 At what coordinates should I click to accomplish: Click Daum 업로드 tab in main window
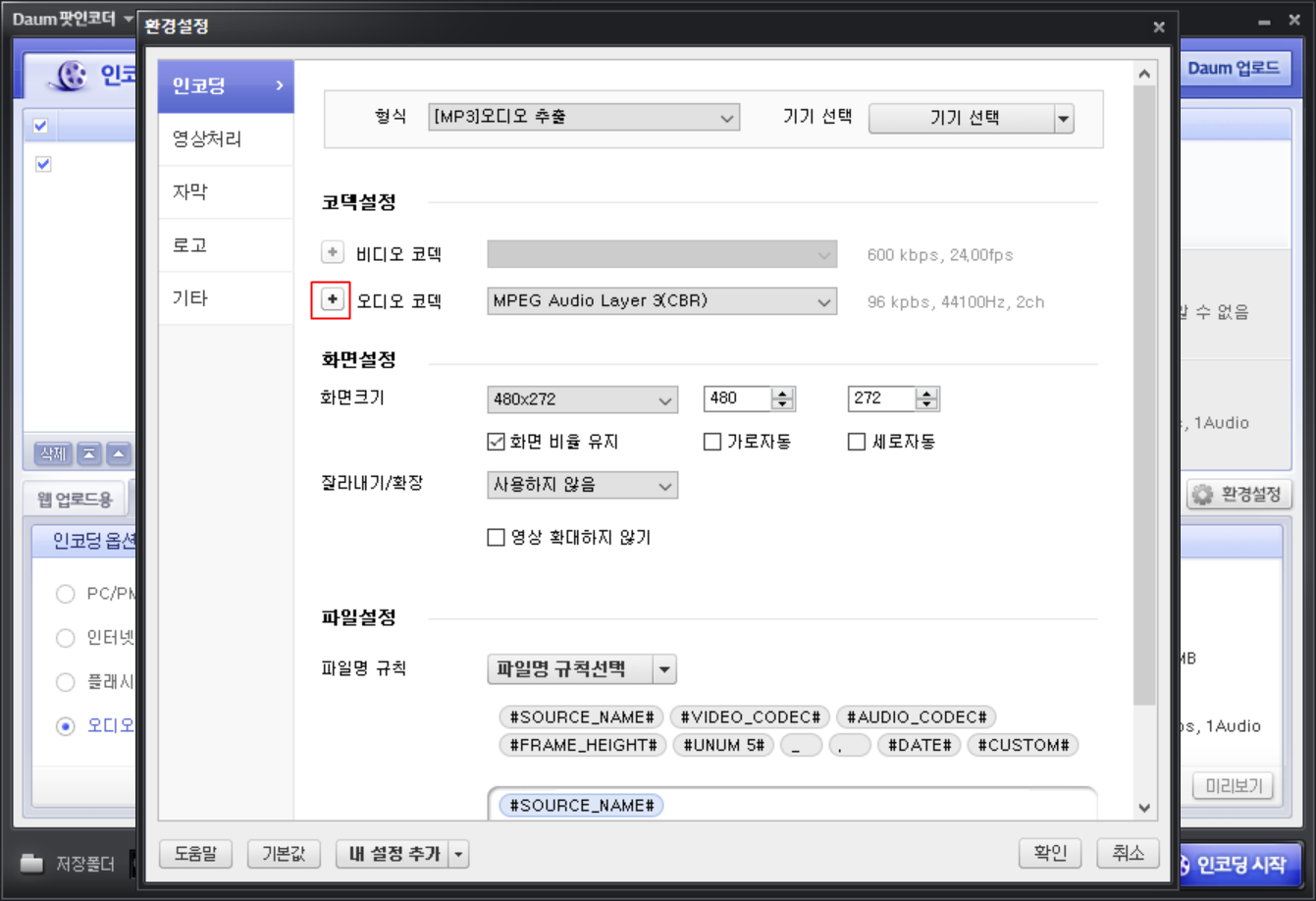pyautogui.click(x=1234, y=68)
